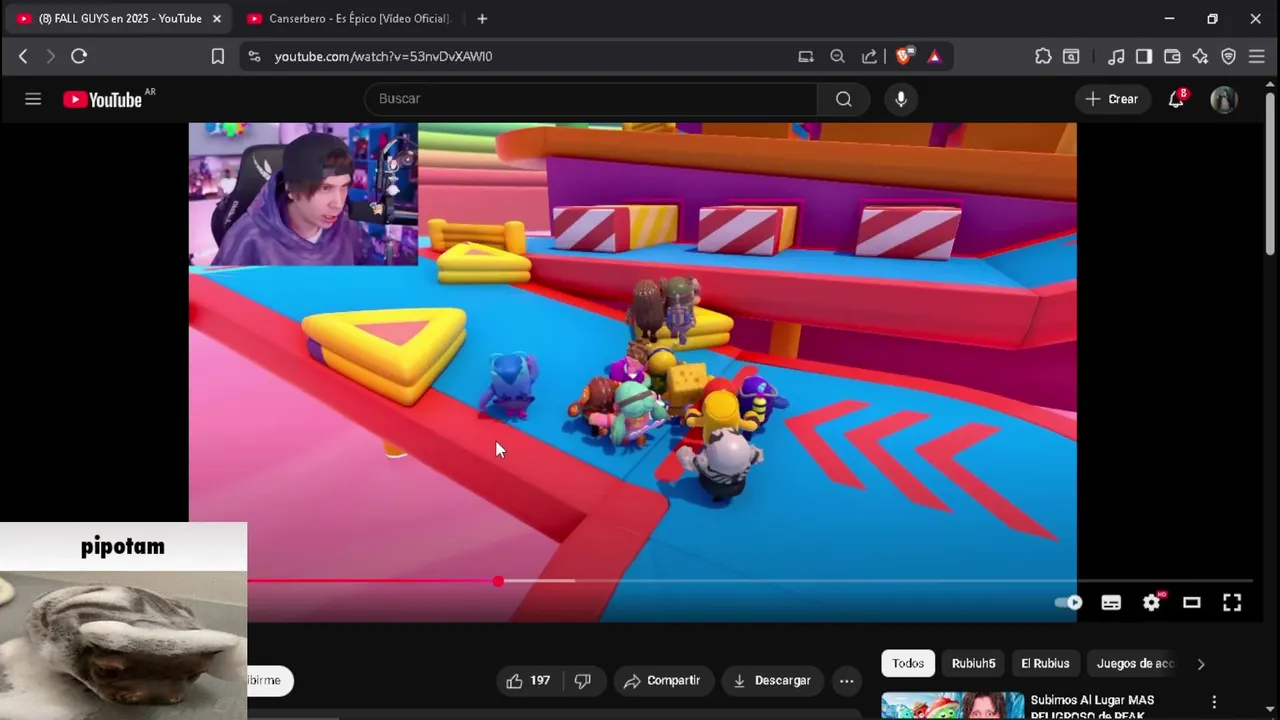The height and width of the screenshot is (720, 1280).
Task: Select the Rubiuh5 filter chip
Action: point(973,663)
